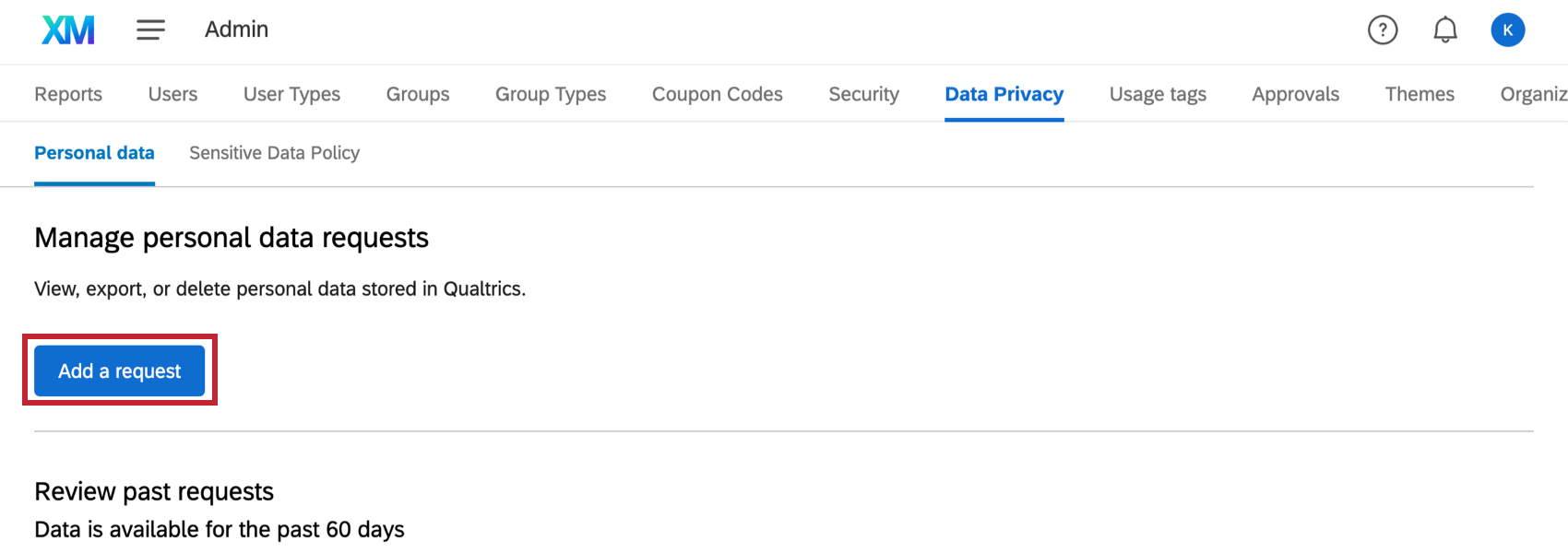Image resolution: width=1568 pixels, height=553 pixels.
Task: Open the notifications bell
Action: (x=1444, y=29)
